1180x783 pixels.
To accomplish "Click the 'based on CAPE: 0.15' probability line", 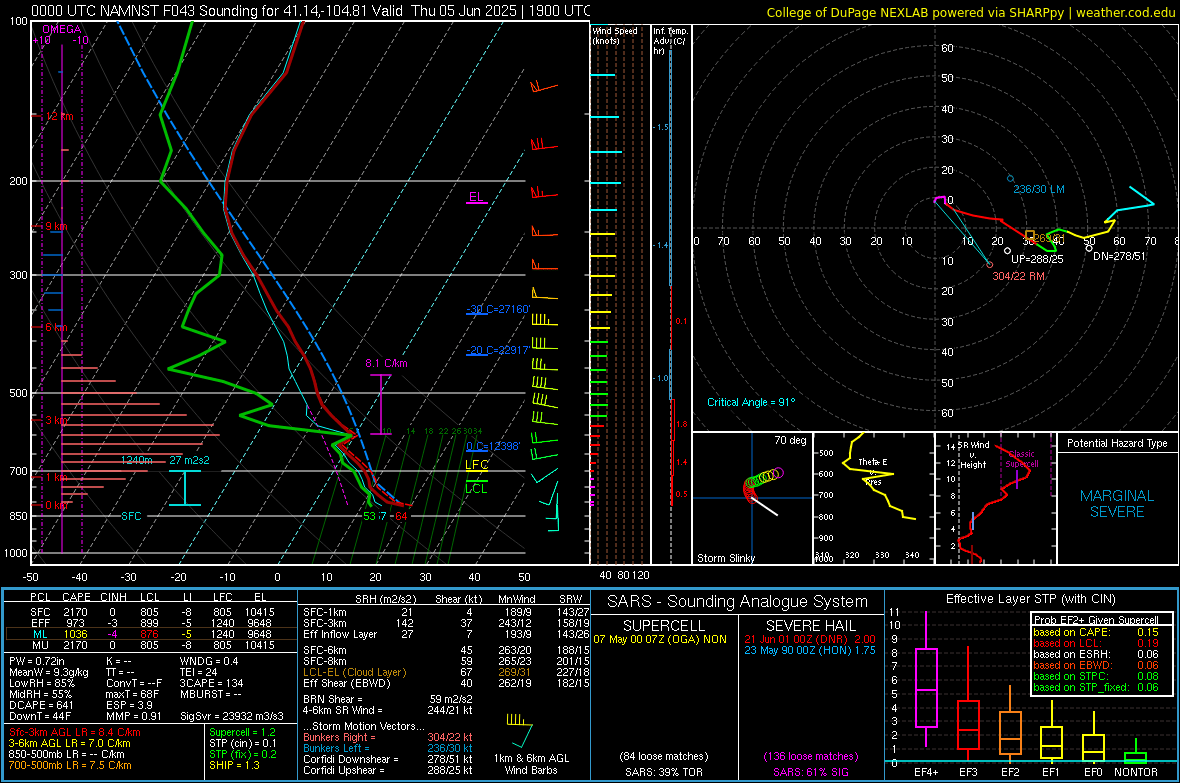I will click(1096, 632).
